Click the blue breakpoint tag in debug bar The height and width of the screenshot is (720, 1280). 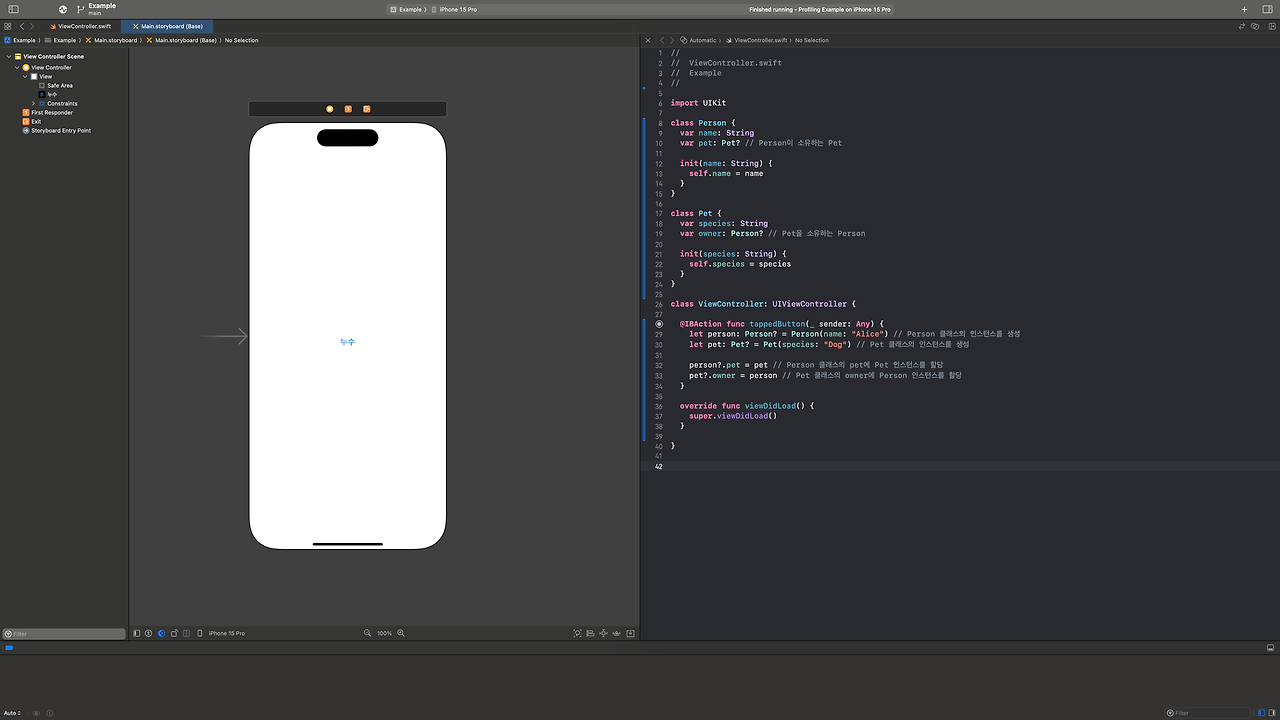coord(10,648)
